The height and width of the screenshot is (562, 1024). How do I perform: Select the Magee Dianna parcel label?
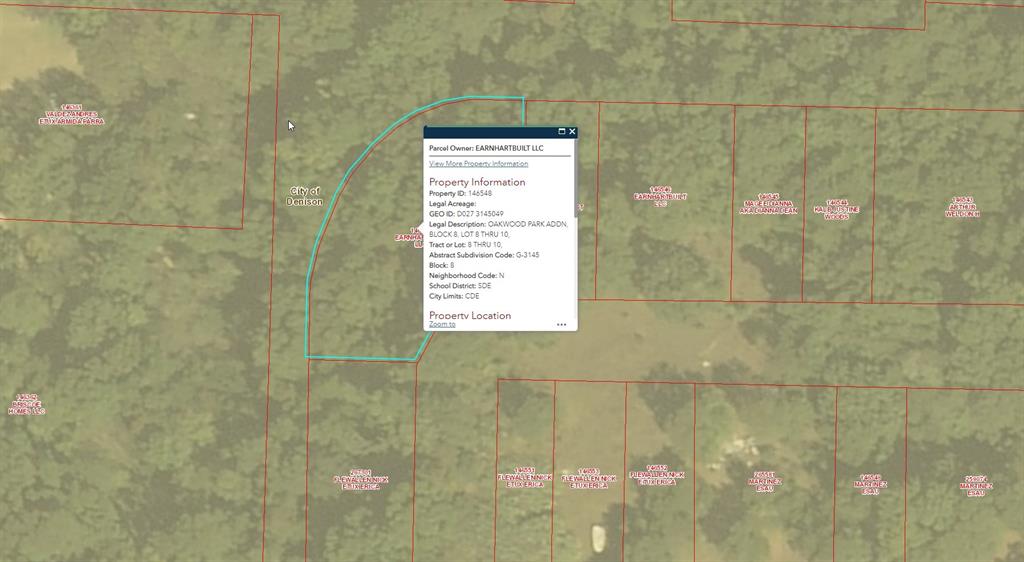768,205
